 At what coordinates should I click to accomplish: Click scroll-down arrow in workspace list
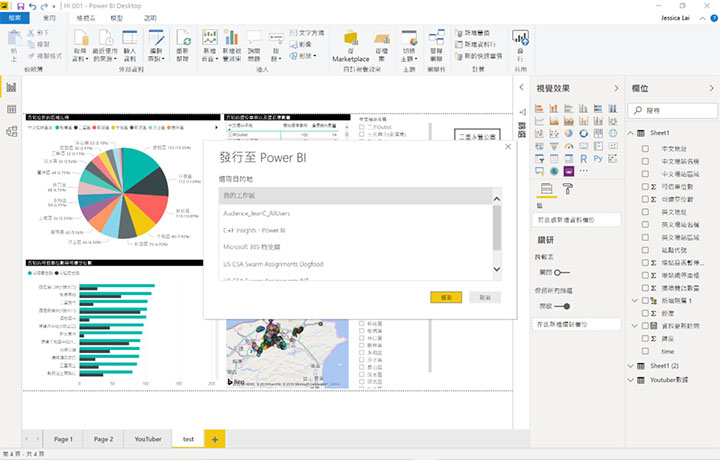497,269
